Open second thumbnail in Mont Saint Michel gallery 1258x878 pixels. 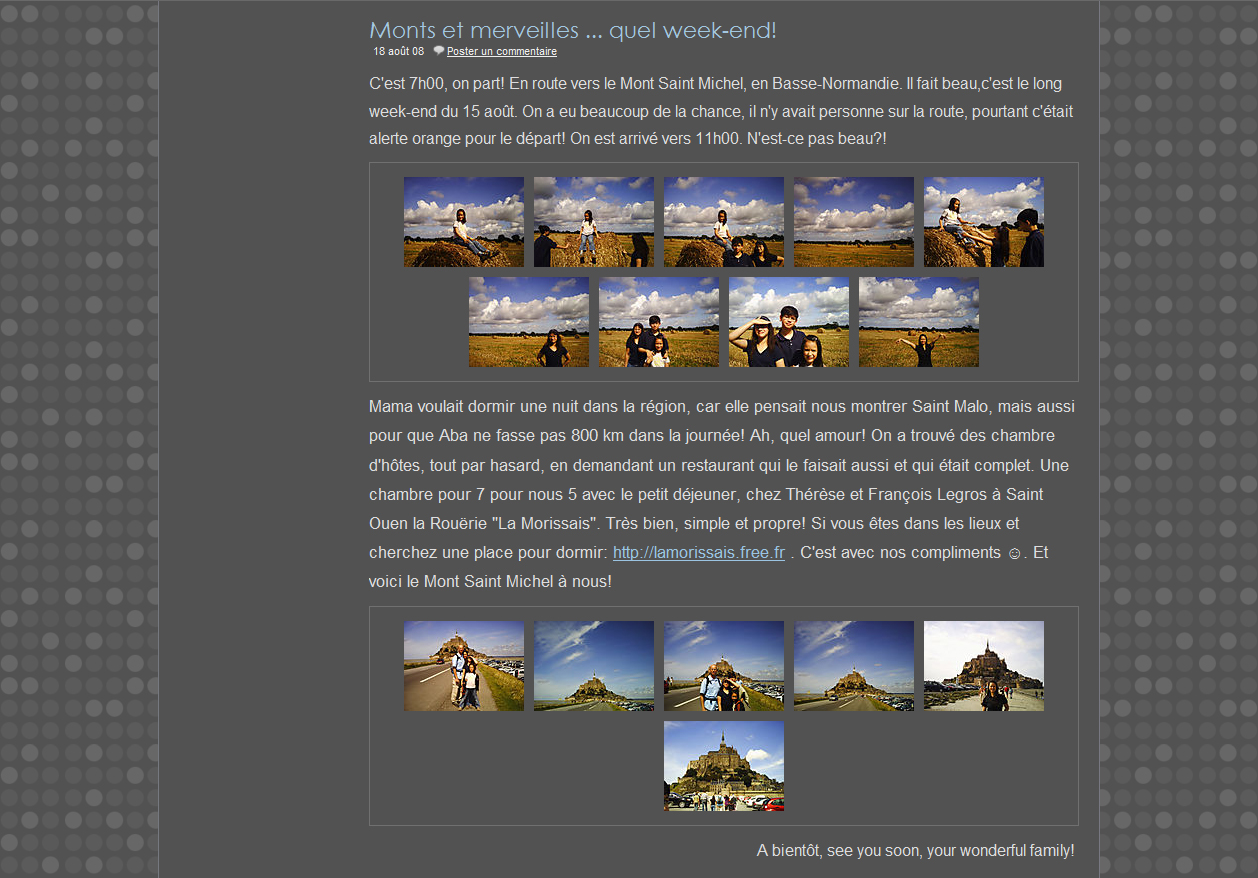click(x=593, y=666)
